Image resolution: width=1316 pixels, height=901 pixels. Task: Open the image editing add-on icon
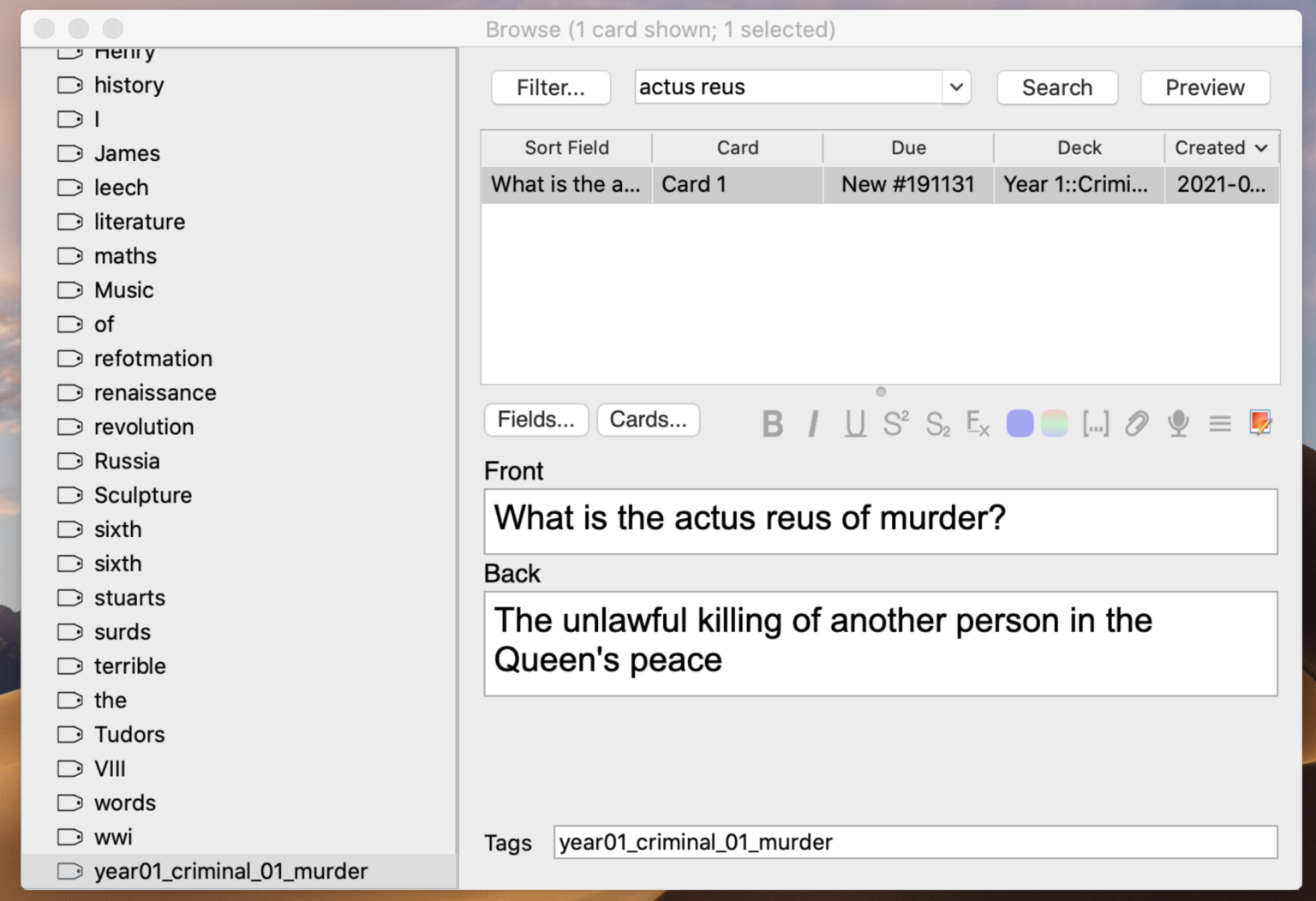pyautogui.click(x=1260, y=423)
